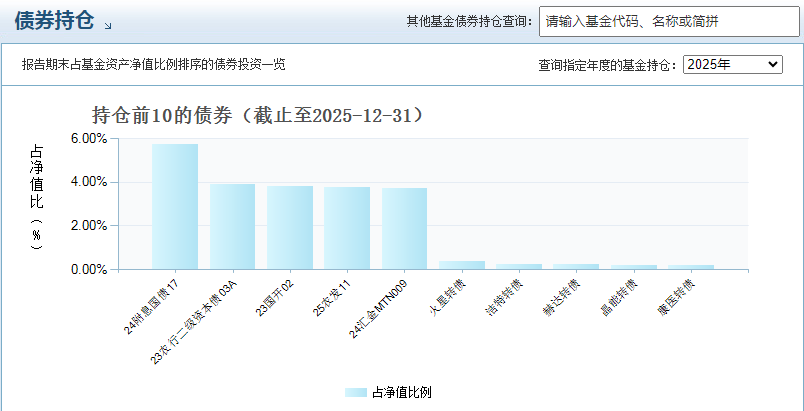This screenshot has height=411, width=804.
Task: Select the 23农行二级资本债03A bar
Action: click(232, 227)
